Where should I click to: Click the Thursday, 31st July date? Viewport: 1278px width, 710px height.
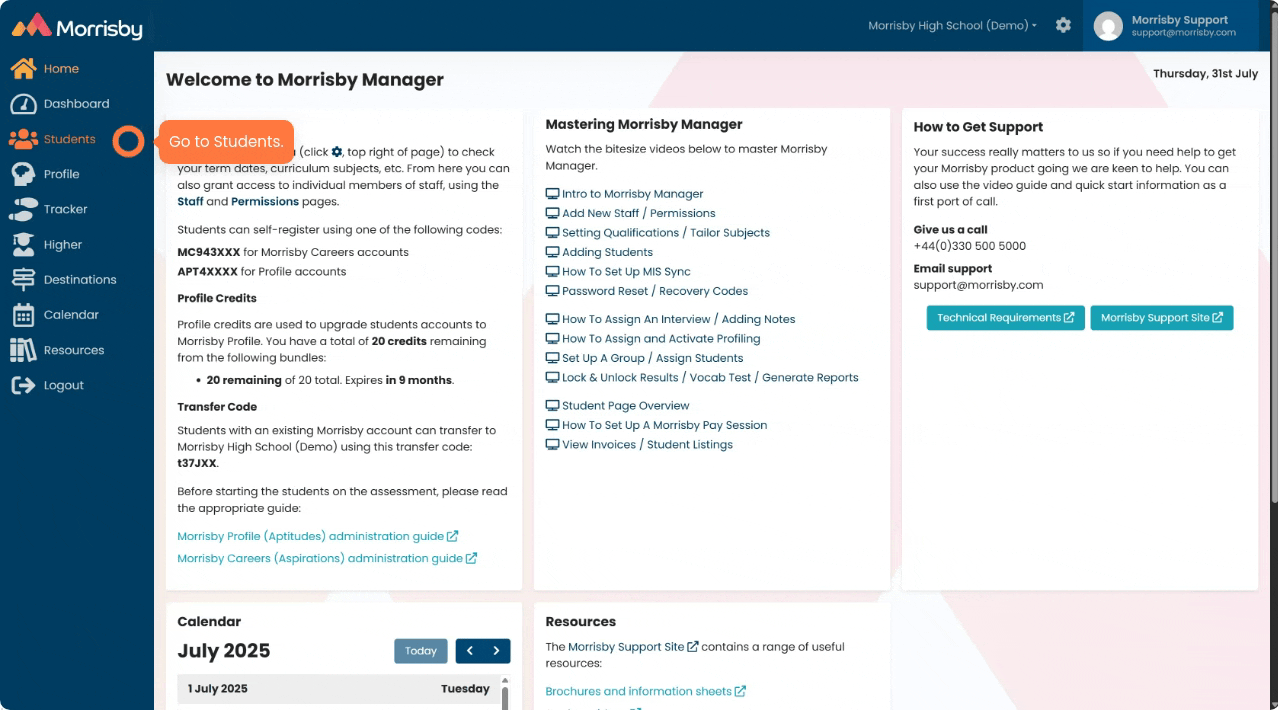[x=1205, y=74]
